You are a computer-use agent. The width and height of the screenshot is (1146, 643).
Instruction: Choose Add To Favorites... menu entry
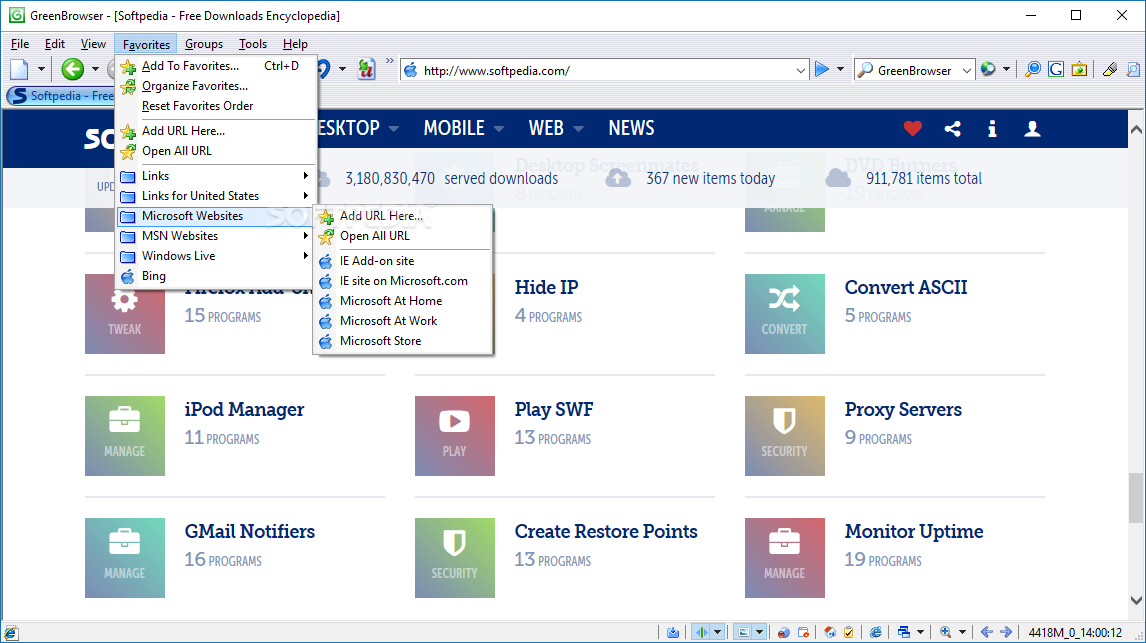217,66
